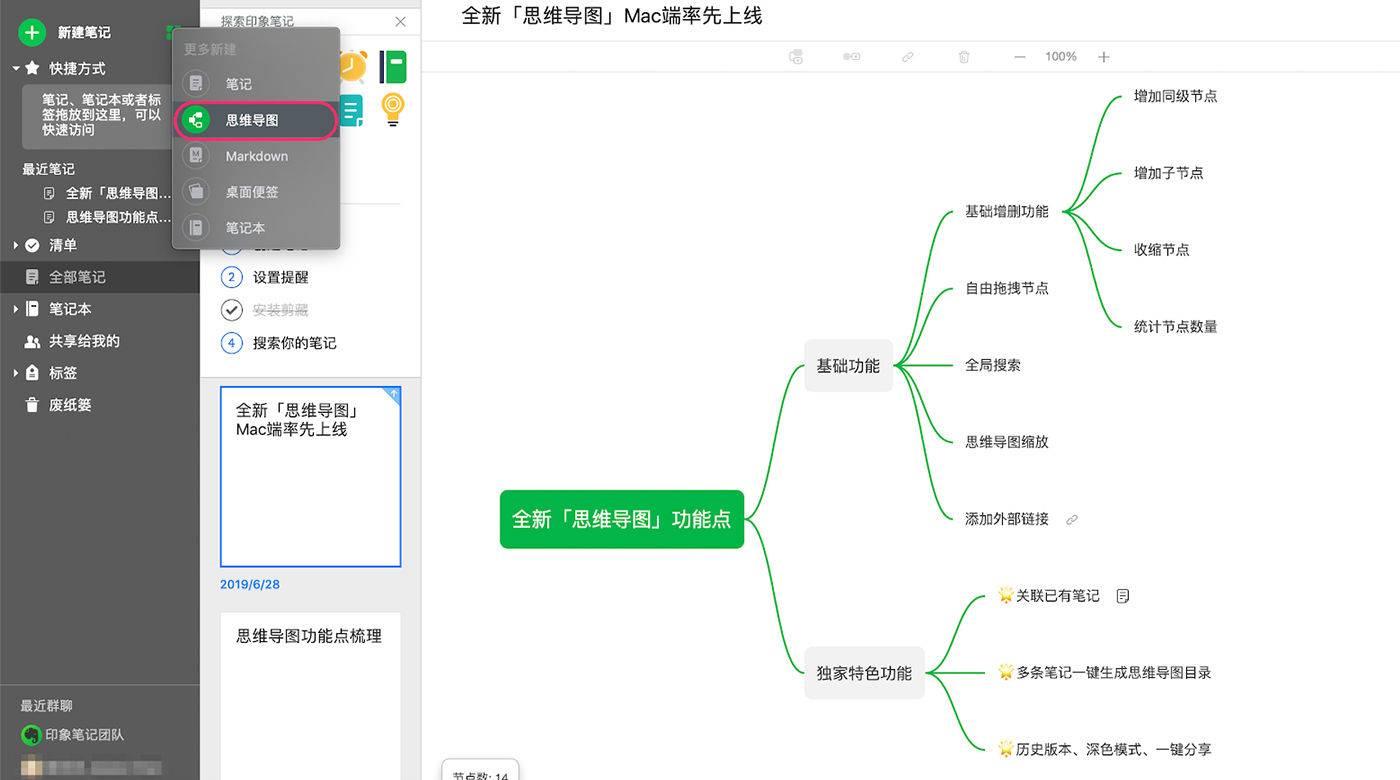Open 安装剪藏 in the explore checklist
Image resolution: width=1400 pixels, height=780 pixels.
[281, 310]
